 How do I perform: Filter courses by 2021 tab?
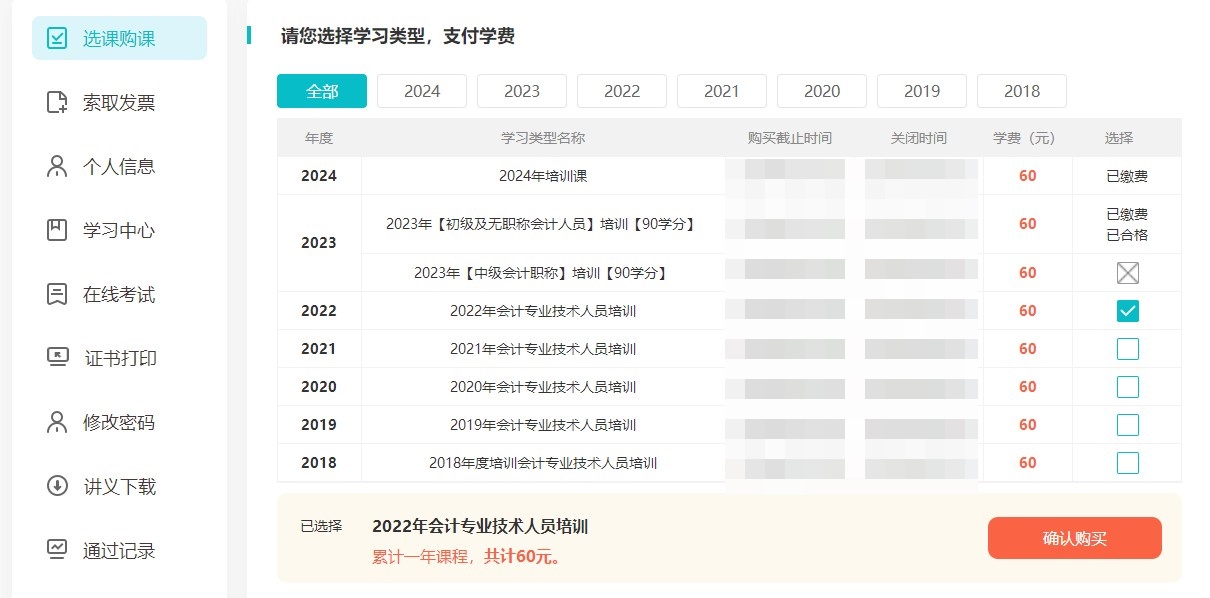coord(722,91)
